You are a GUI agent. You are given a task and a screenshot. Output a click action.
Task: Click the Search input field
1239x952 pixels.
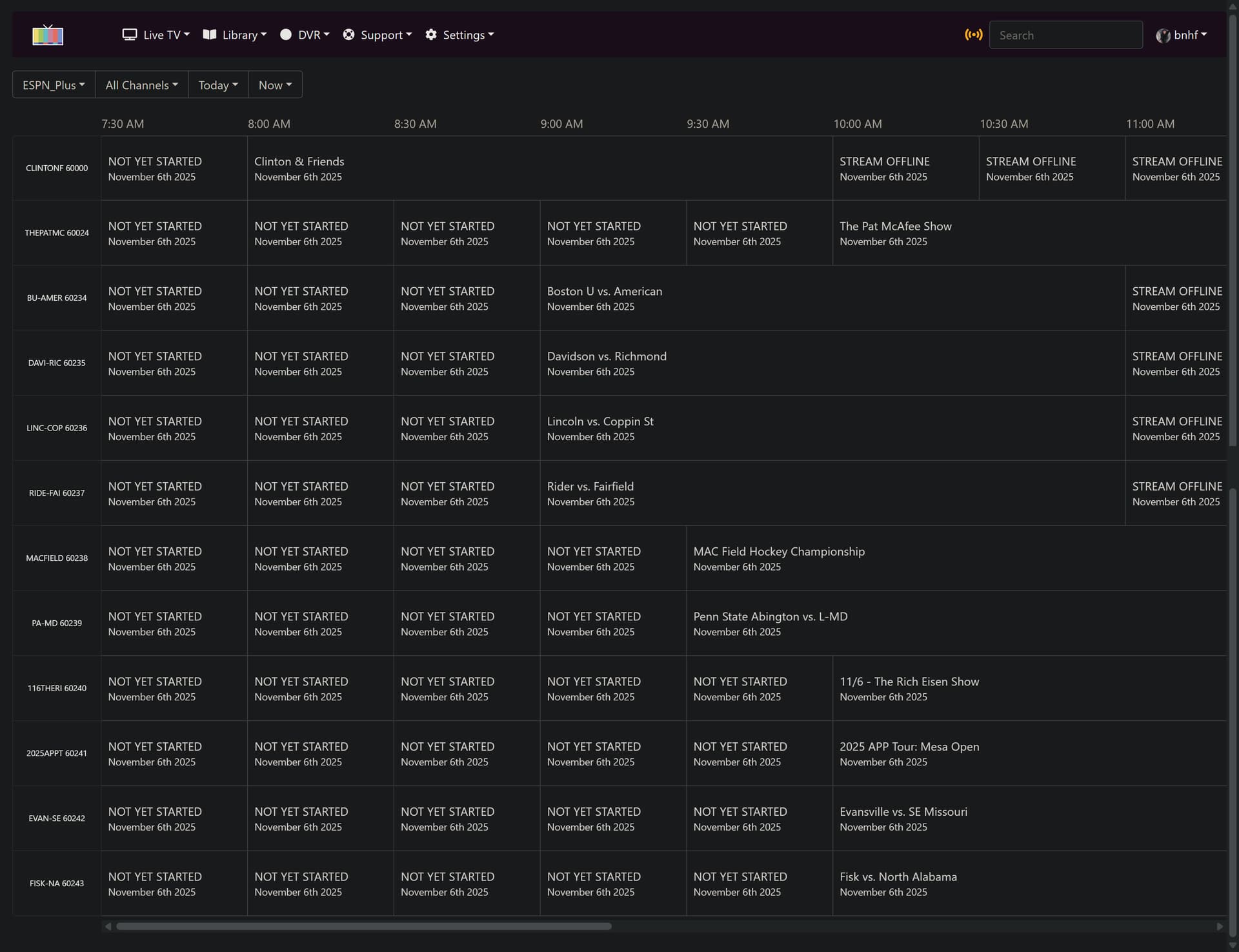click(x=1065, y=35)
